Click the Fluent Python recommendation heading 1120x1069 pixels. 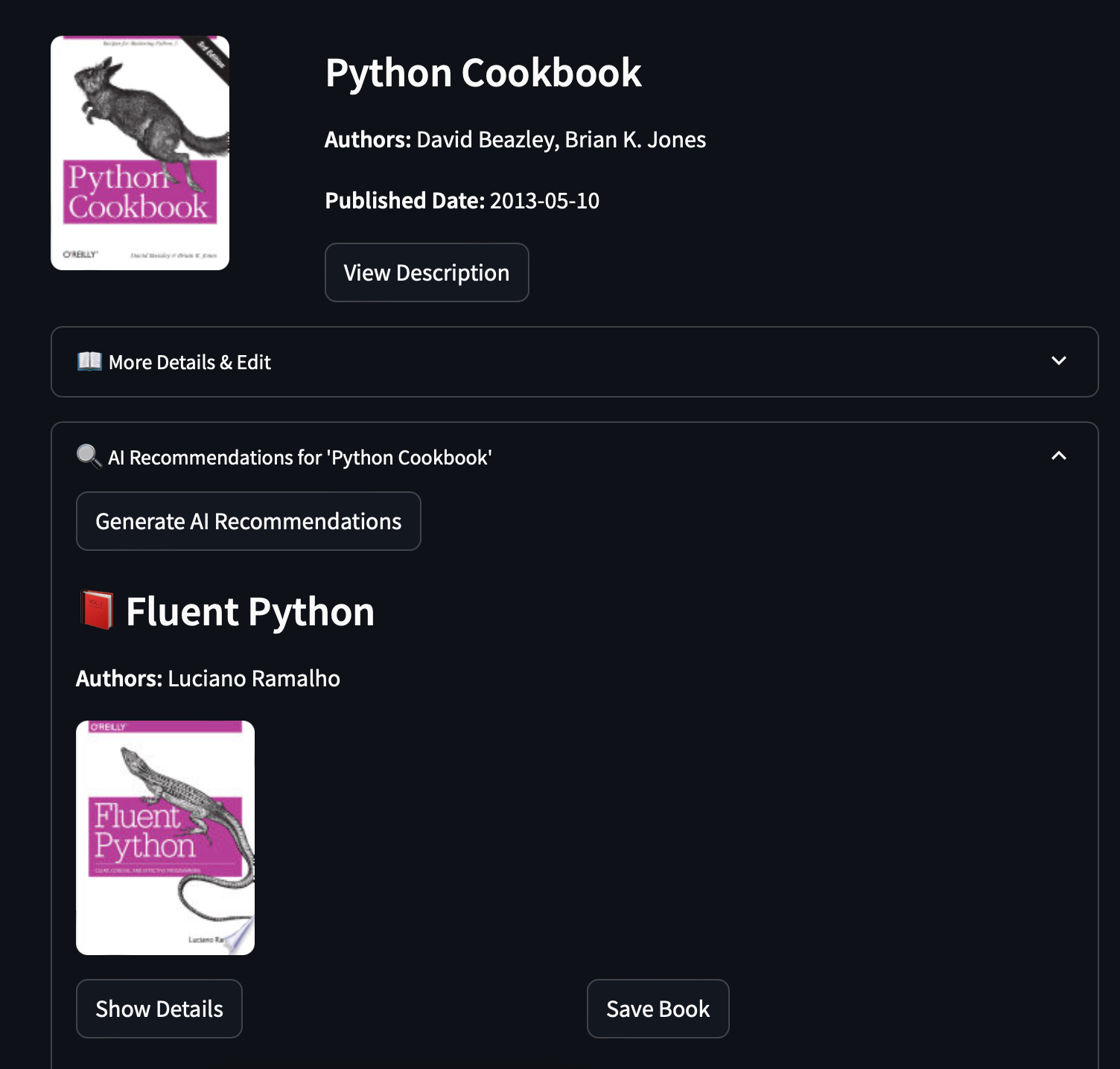[249, 612]
